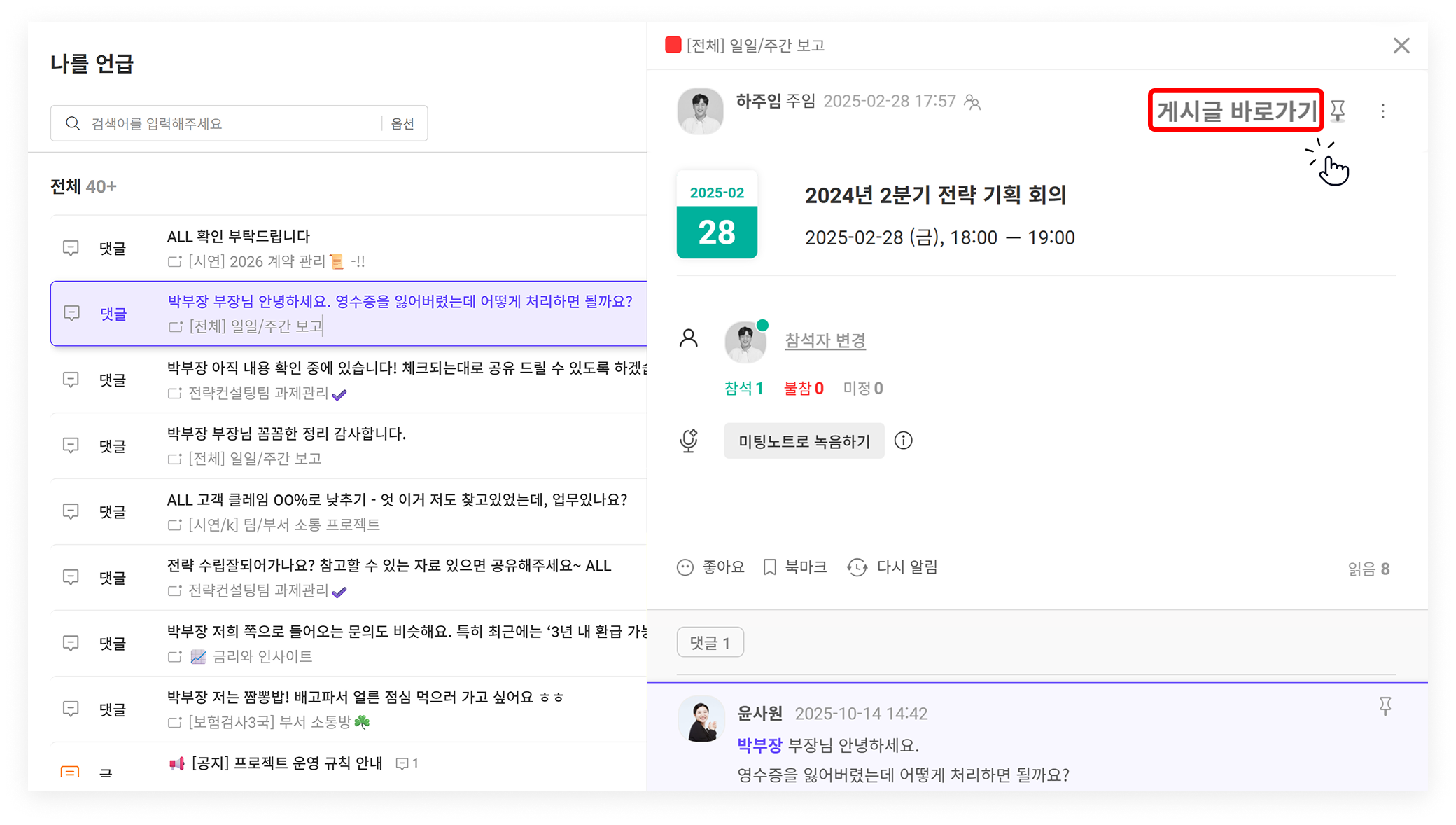This screenshot has width=1456, height=825.
Task: Pin 윤사원's comment with the pin icon
Action: pyautogui.click(x=1385, y=706)
